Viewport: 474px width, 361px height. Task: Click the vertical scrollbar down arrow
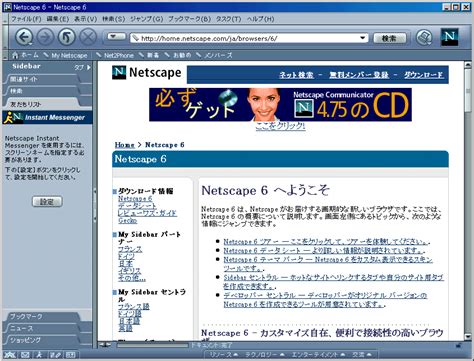coord(468,336)
